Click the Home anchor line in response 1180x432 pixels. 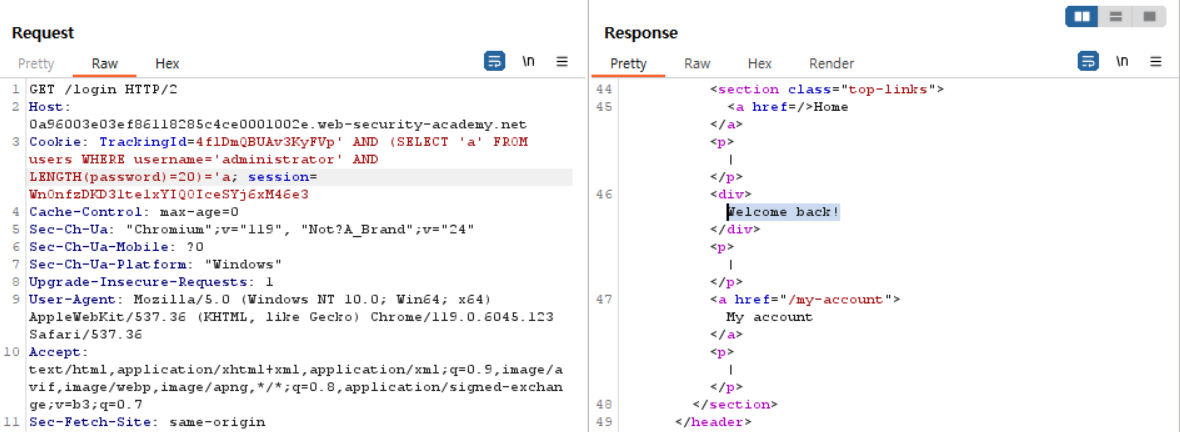pyautogui.click(x=787, y=107)
